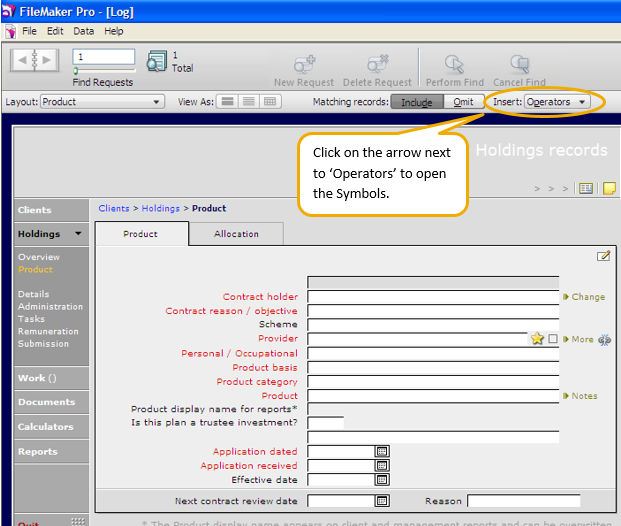Click the Notes arrow link
Image resolution: width=621 pixels, height=526 pixels.
point(580,396)
